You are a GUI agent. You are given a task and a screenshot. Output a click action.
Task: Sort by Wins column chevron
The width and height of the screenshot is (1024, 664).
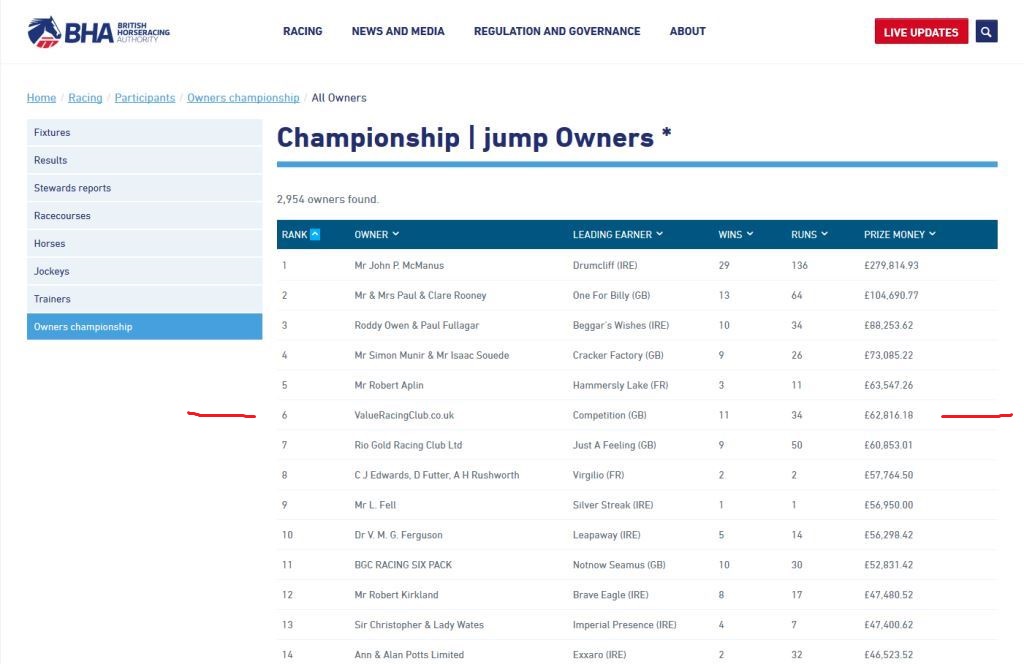pyautogui.click(x=750, y=234)
